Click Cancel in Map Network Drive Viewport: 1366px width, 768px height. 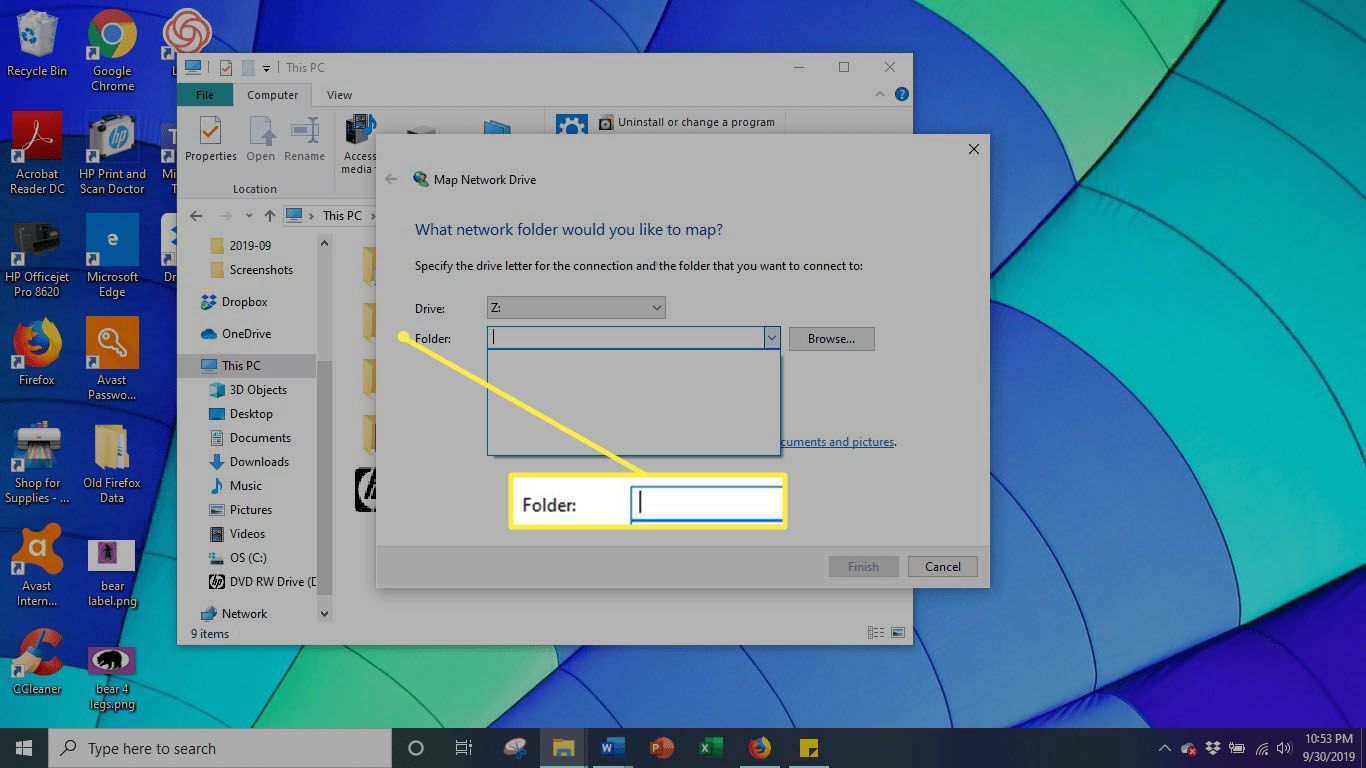942,566
